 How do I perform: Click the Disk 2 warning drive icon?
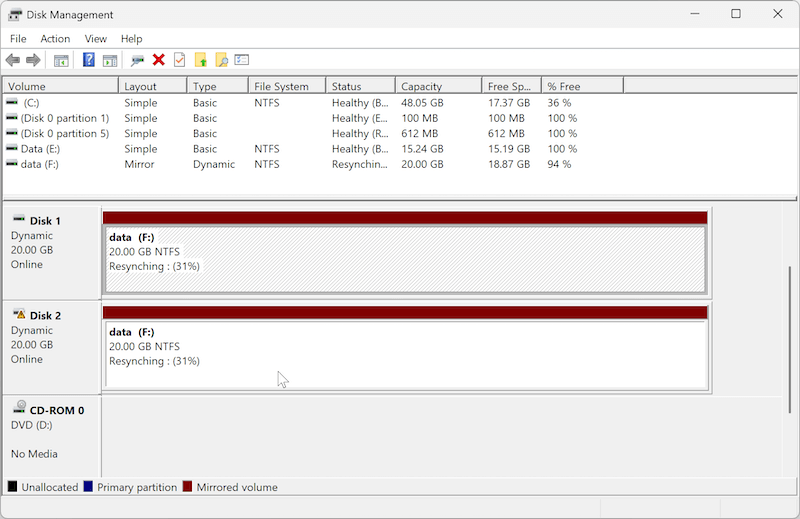19,314
